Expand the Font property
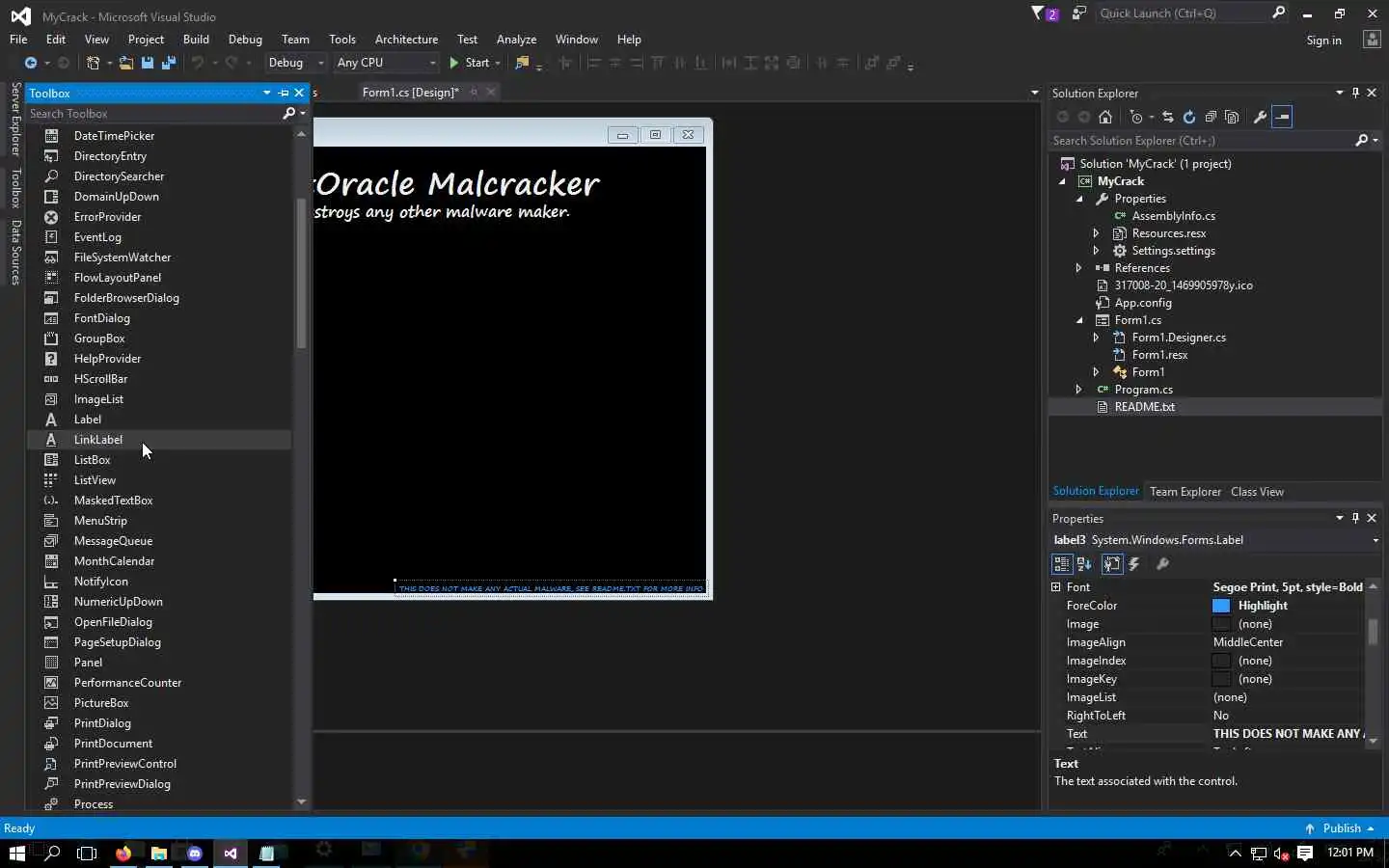 tap(1056, 587)
